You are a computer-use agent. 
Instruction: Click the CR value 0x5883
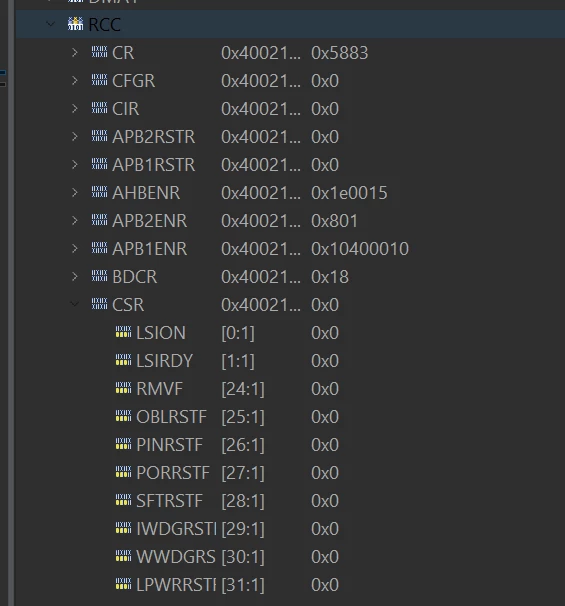(x=339, y=53)
